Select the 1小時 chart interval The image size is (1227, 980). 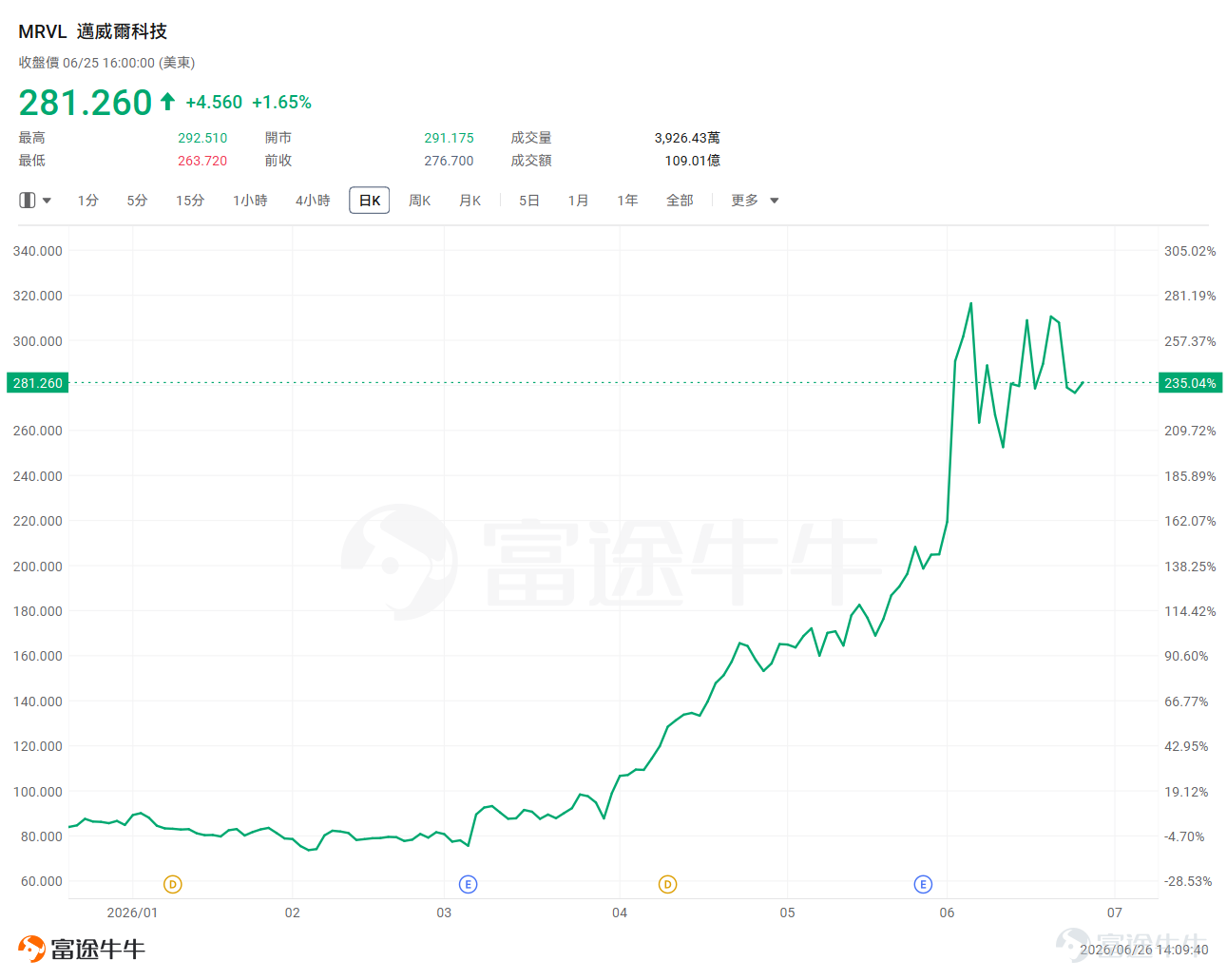[250, 201]
